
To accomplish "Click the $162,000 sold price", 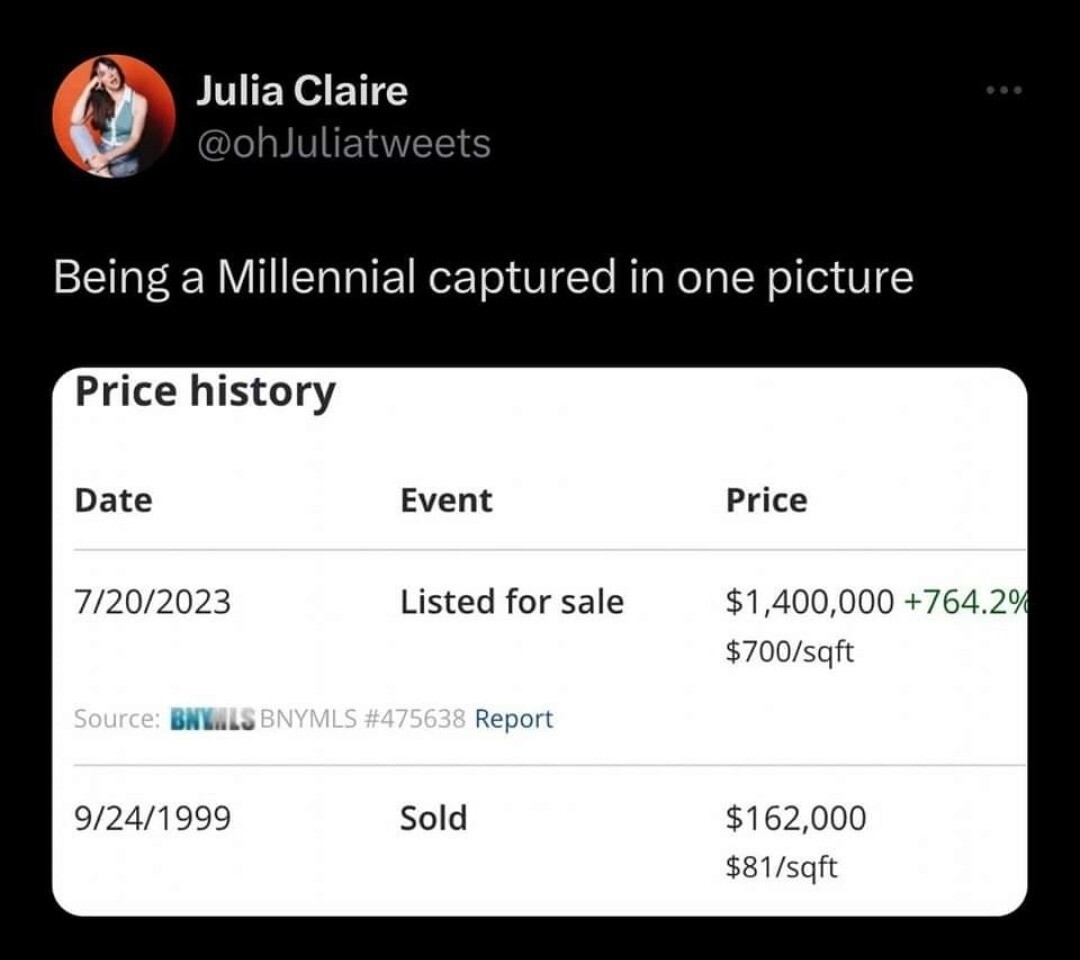I will [x=796, y=819].
